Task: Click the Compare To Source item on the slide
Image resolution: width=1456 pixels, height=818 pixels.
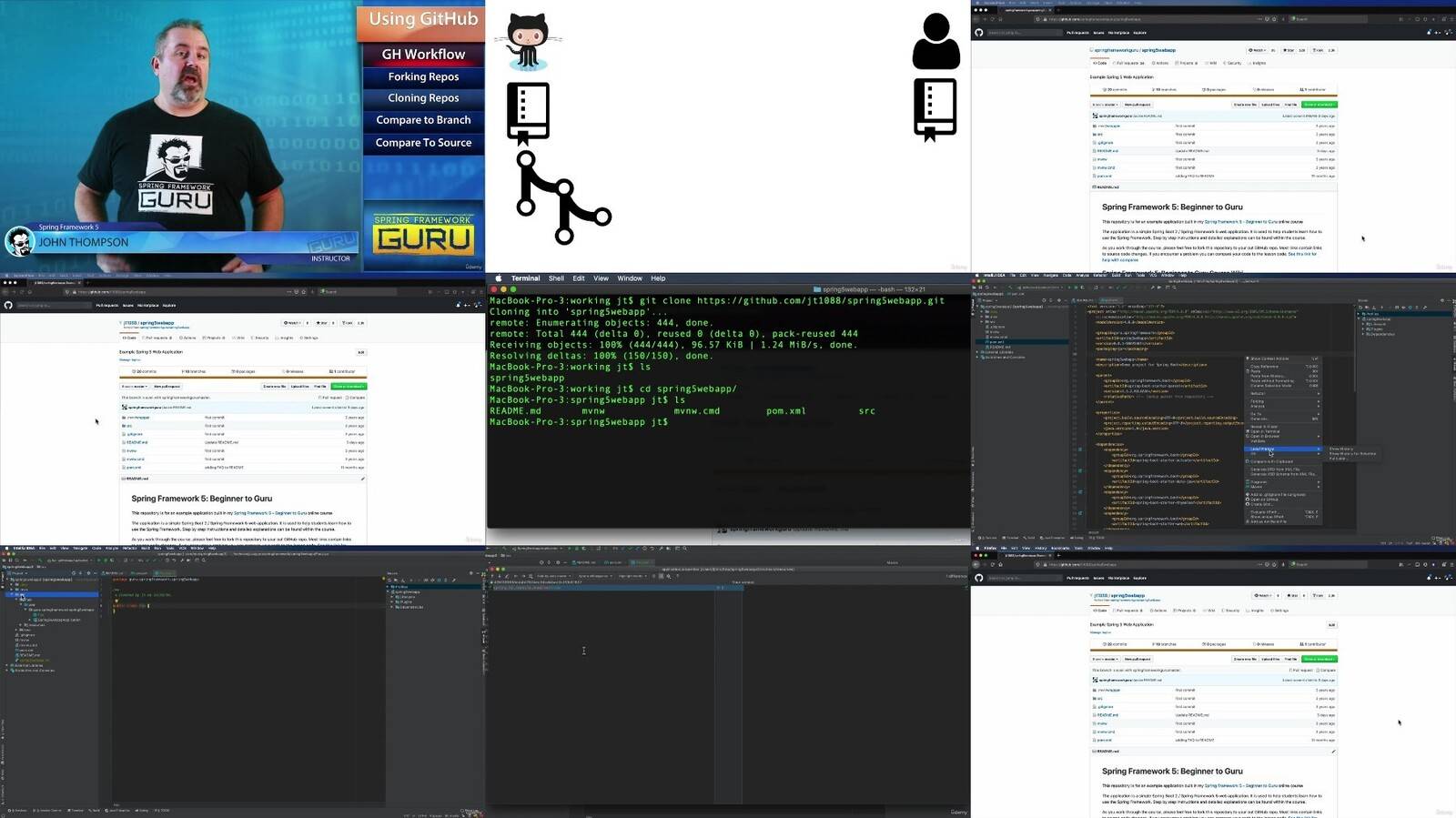Action: click(423, 142)
